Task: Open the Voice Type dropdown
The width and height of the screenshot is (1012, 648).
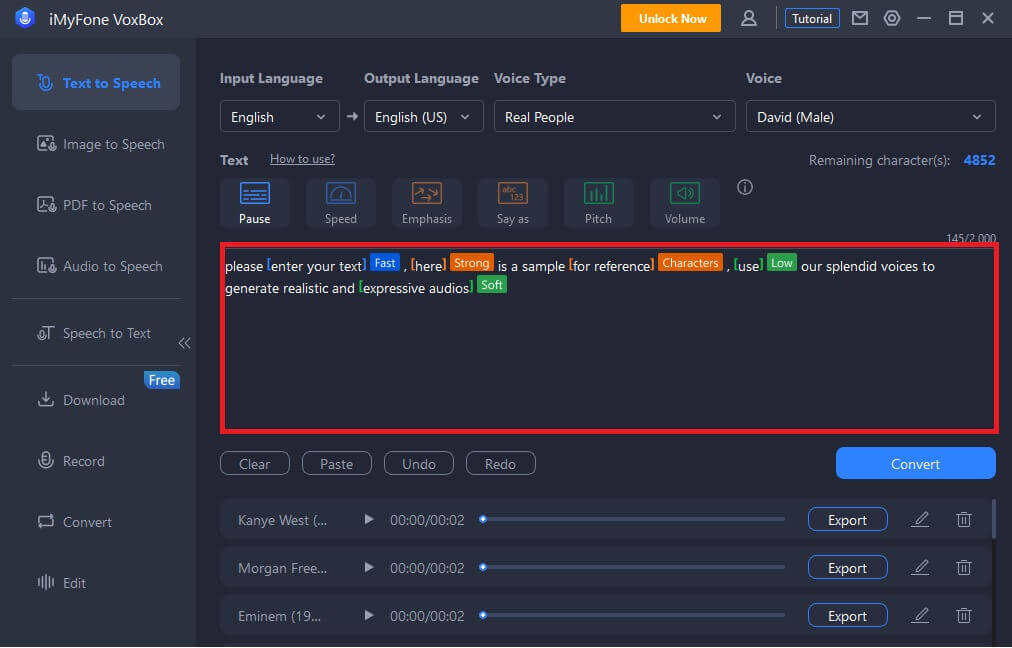Action: pyautogui.click(x=614, y=117)
